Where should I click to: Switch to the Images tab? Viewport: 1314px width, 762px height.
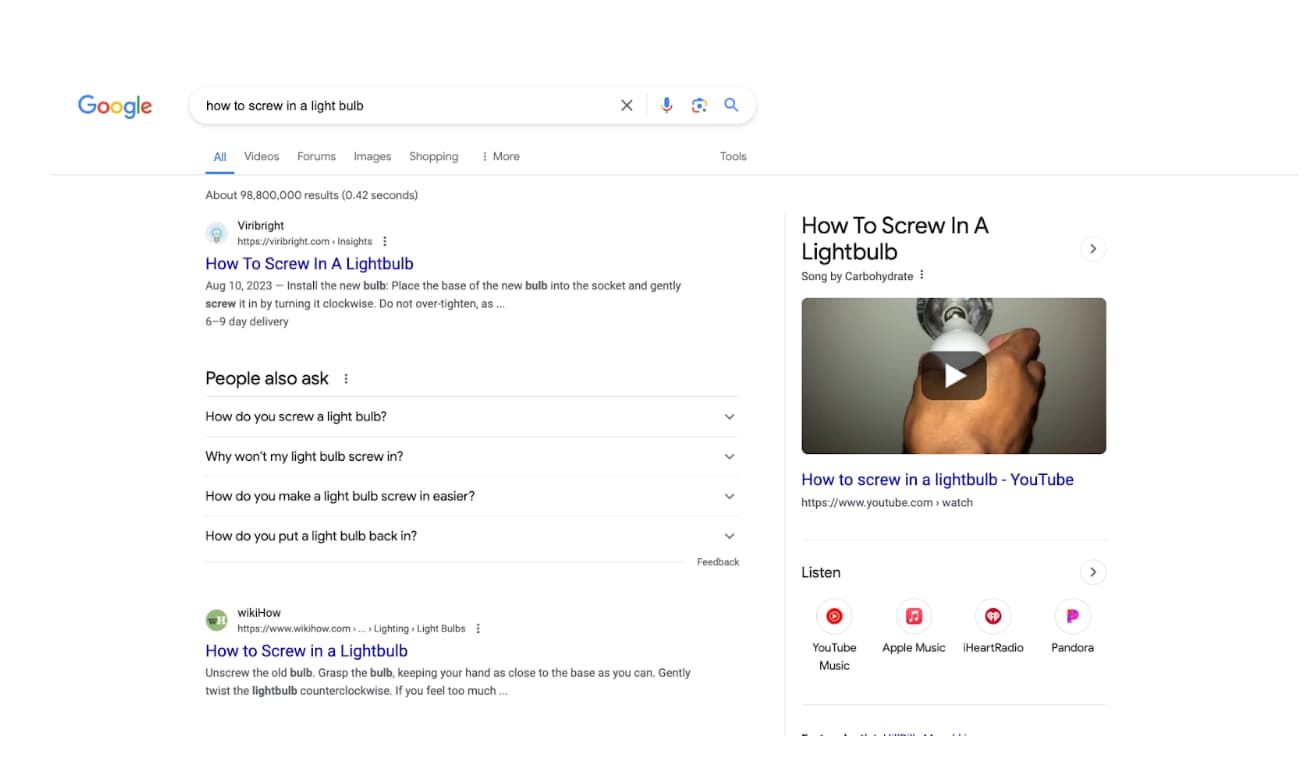point(372,156)
